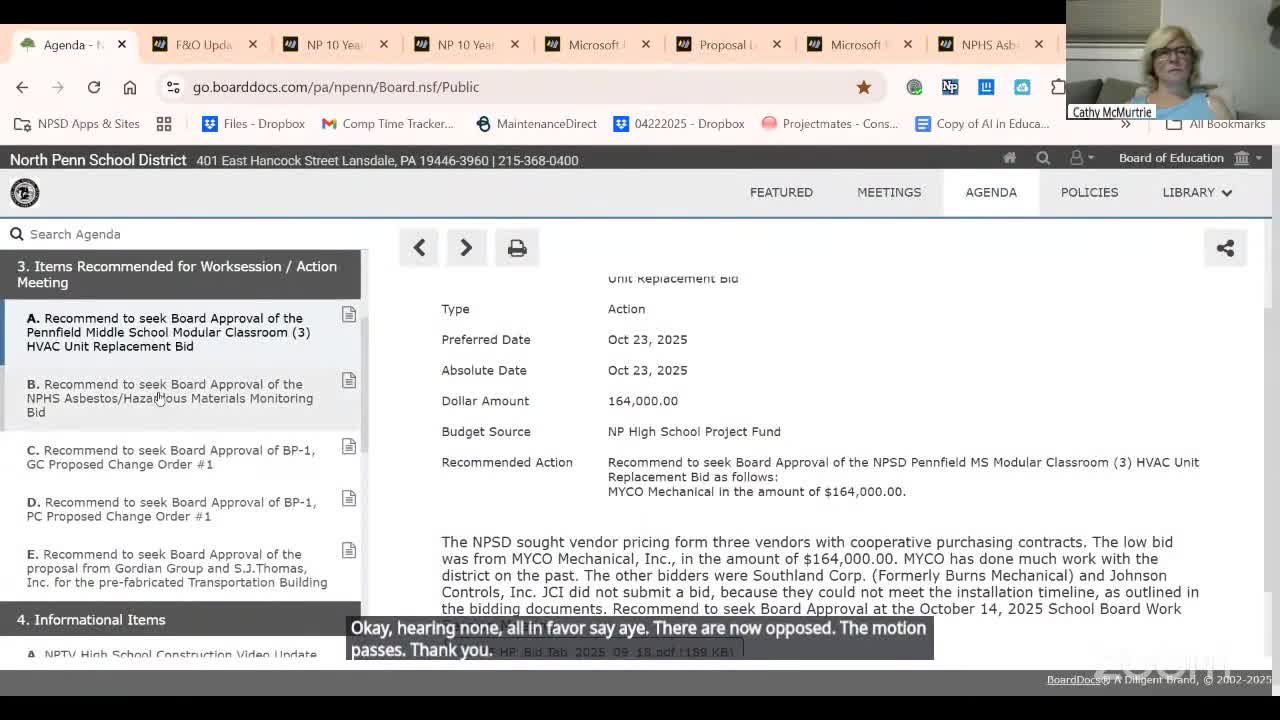Viewport: 1280px width, 720px height.
Task: Open document icon for item B NPHS Asbestos
Action: 349,381
